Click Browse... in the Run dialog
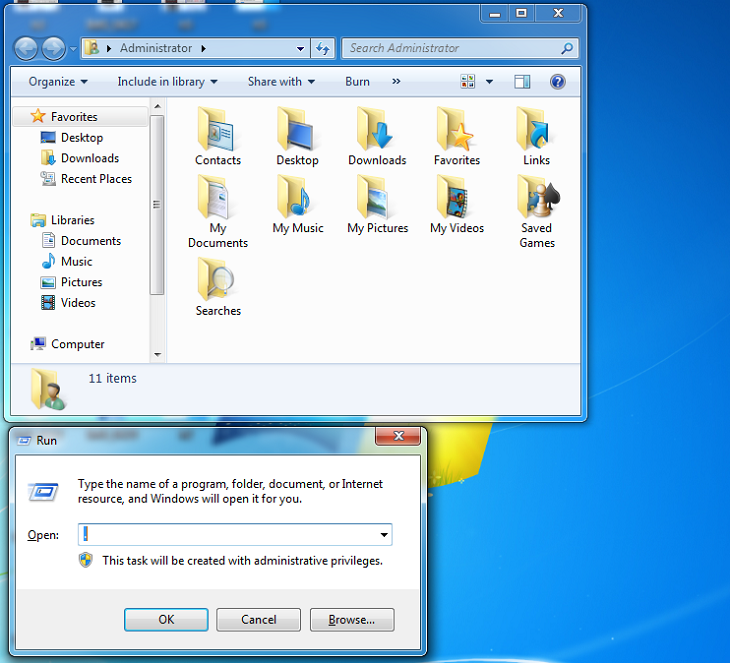 click(x=352, y=620)
